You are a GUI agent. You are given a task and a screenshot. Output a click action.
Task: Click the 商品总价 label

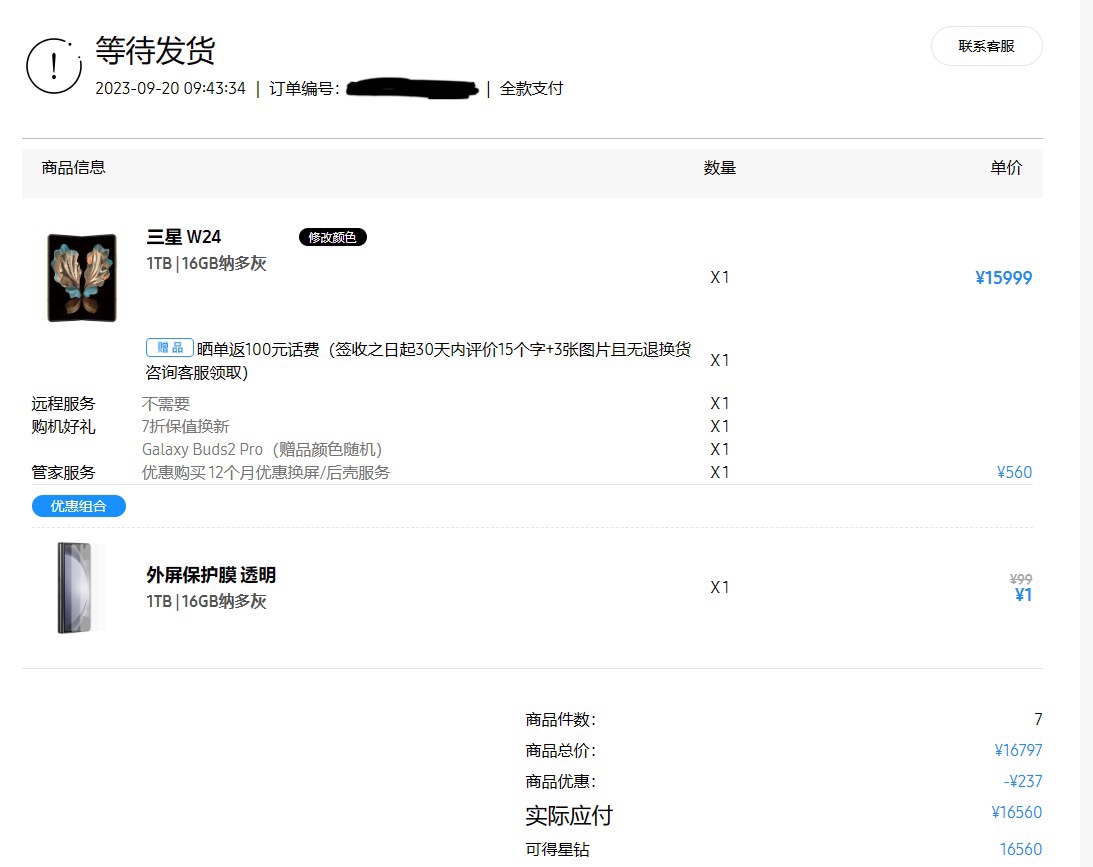[560, 751]
